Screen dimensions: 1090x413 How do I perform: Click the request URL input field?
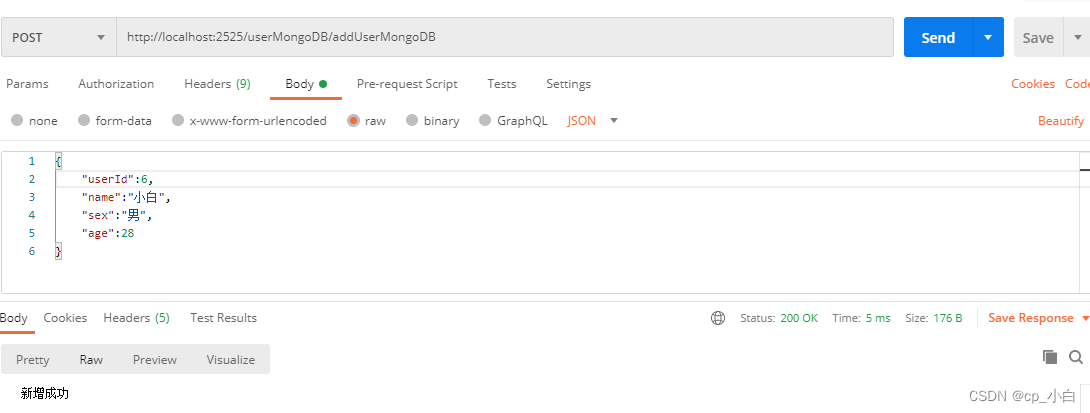click(505, 38)
